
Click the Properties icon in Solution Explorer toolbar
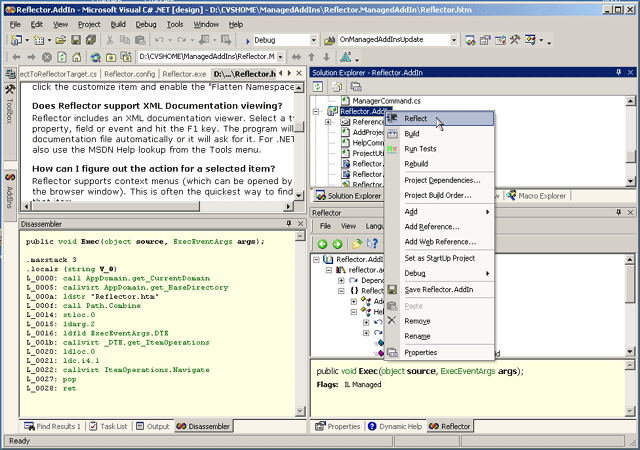pos(356,87)
